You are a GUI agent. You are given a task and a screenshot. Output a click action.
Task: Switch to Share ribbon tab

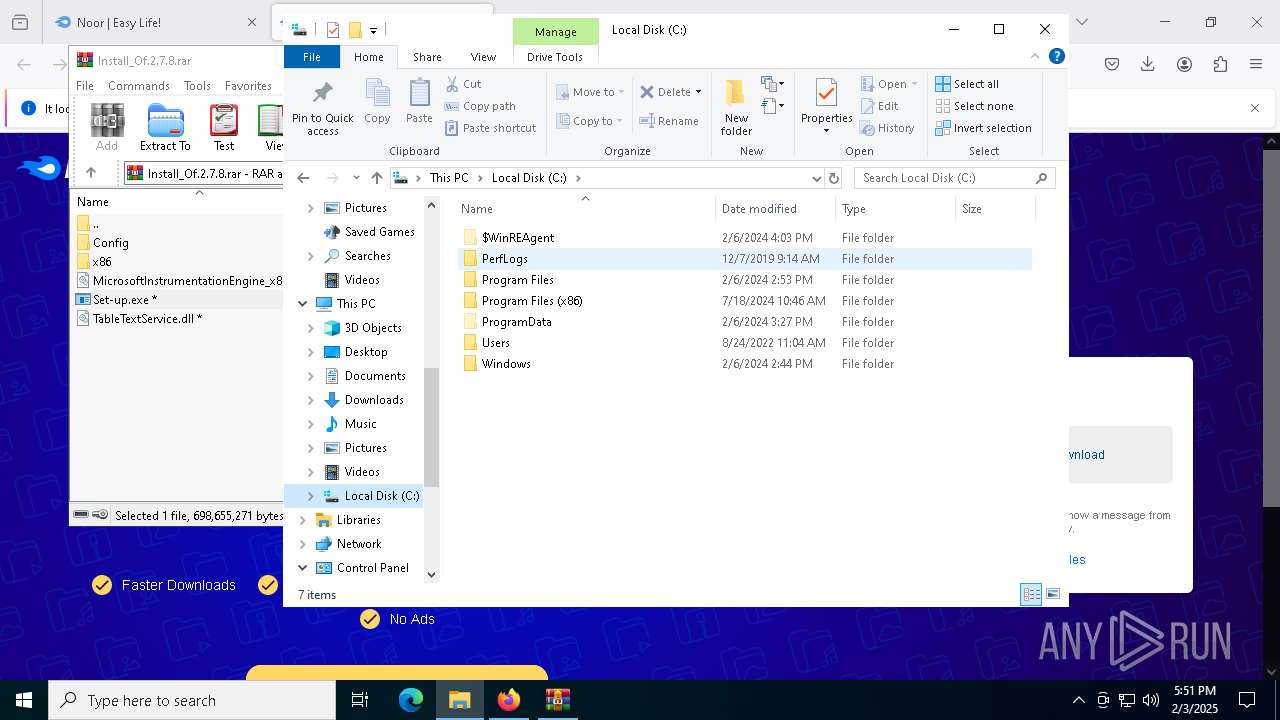427,57
